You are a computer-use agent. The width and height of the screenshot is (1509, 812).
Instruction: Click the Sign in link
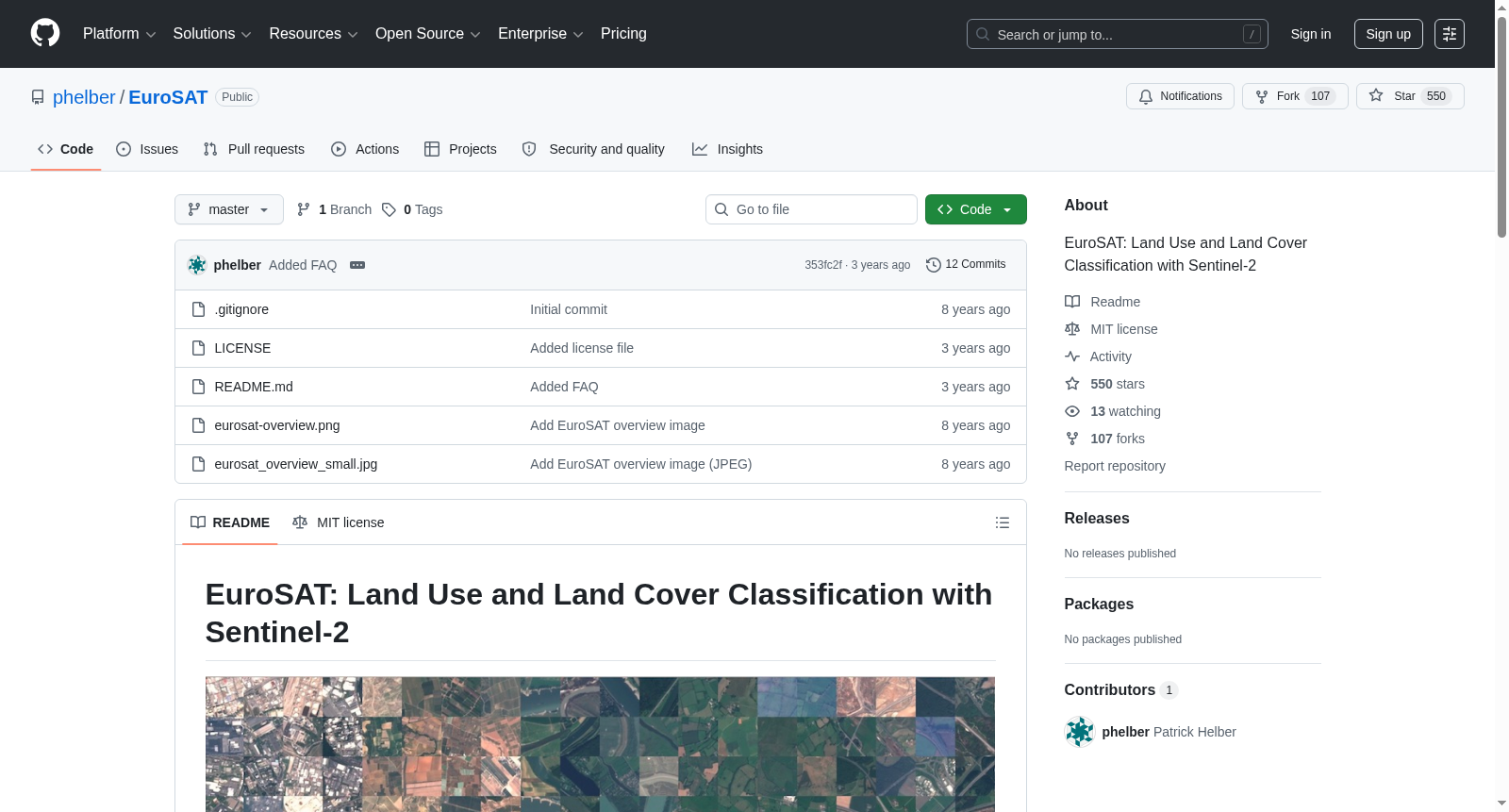point(1311,34)
